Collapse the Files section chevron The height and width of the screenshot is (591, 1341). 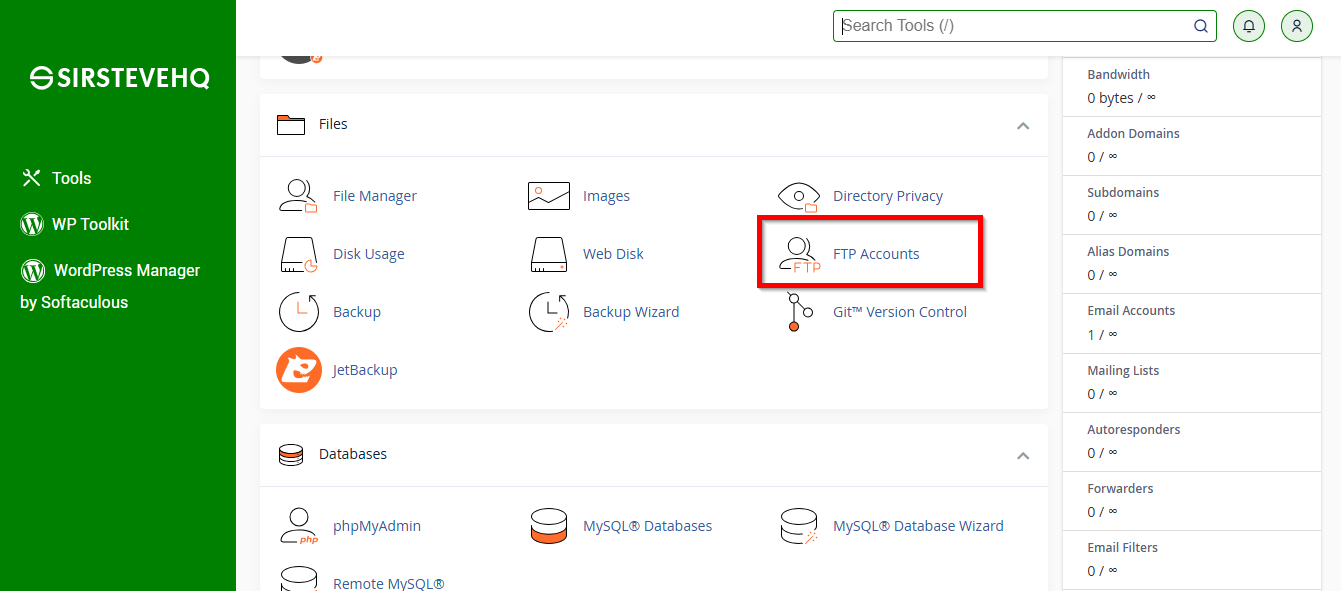tap(1023, 126)
